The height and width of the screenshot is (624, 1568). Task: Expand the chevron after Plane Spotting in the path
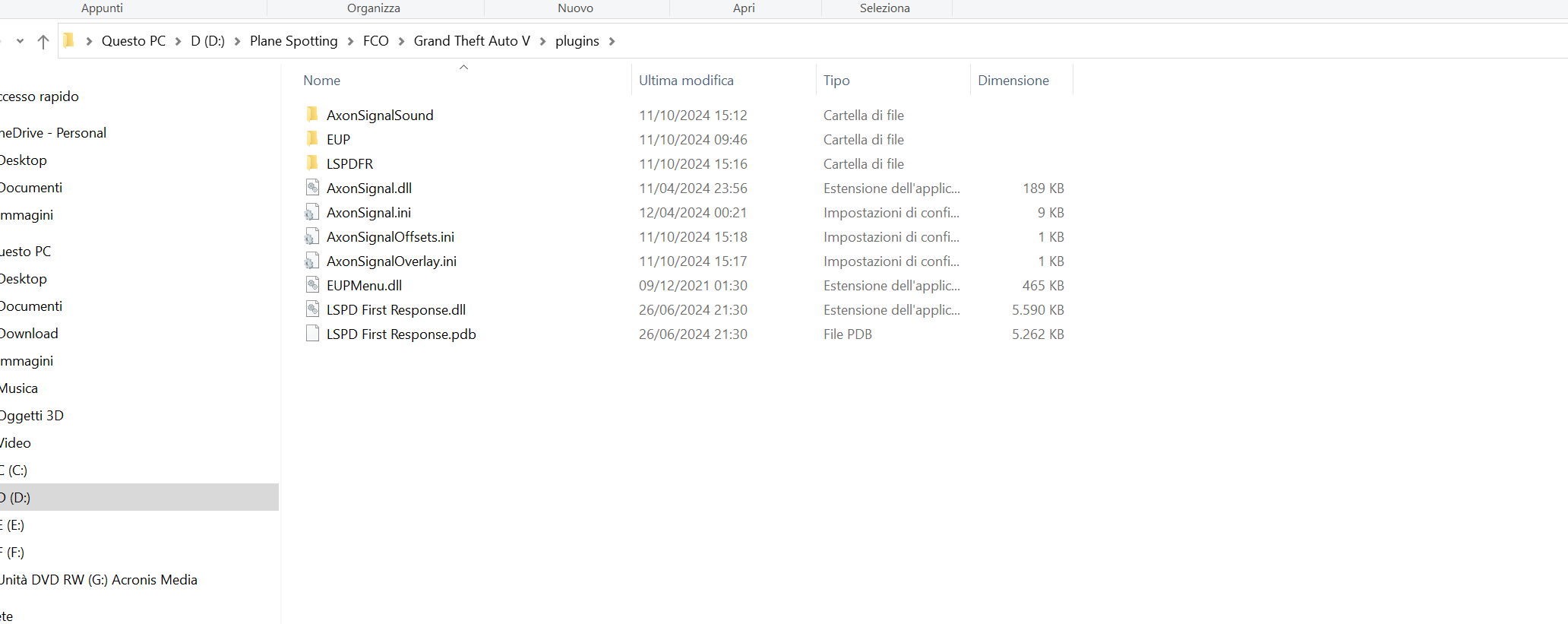(x=350, y=41)
